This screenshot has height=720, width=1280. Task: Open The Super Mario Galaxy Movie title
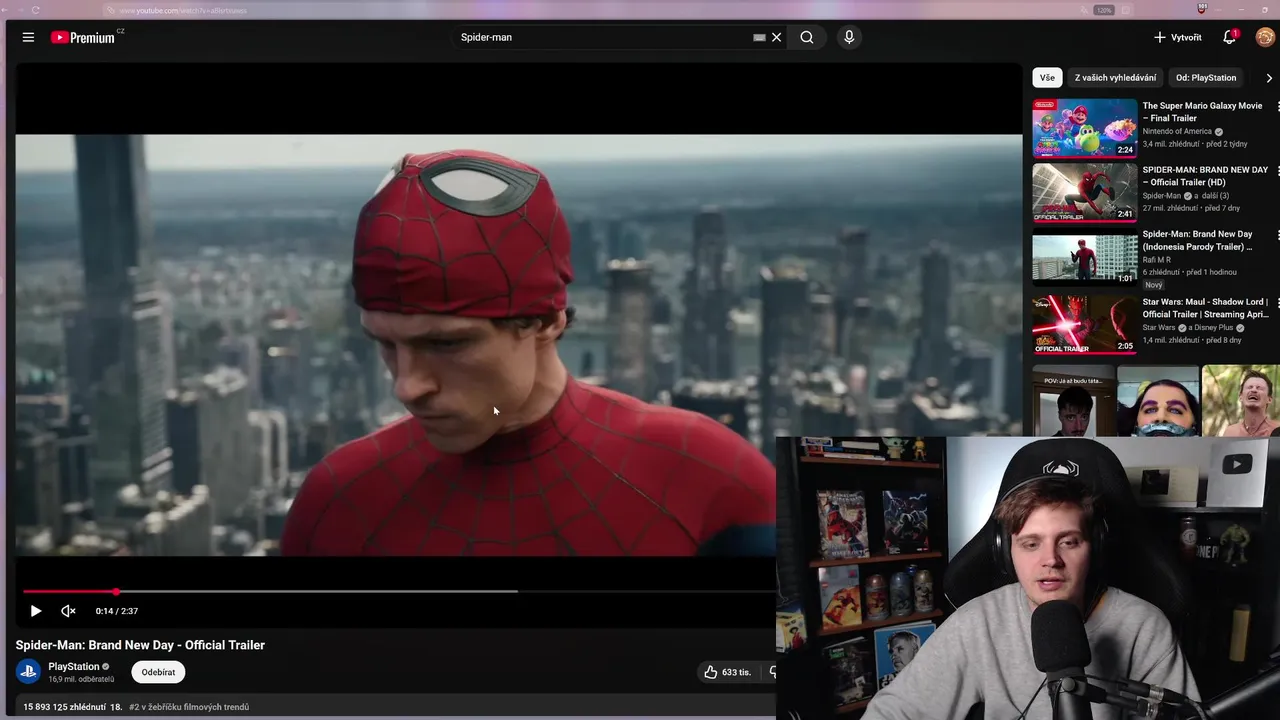[x=1202, y=112]
